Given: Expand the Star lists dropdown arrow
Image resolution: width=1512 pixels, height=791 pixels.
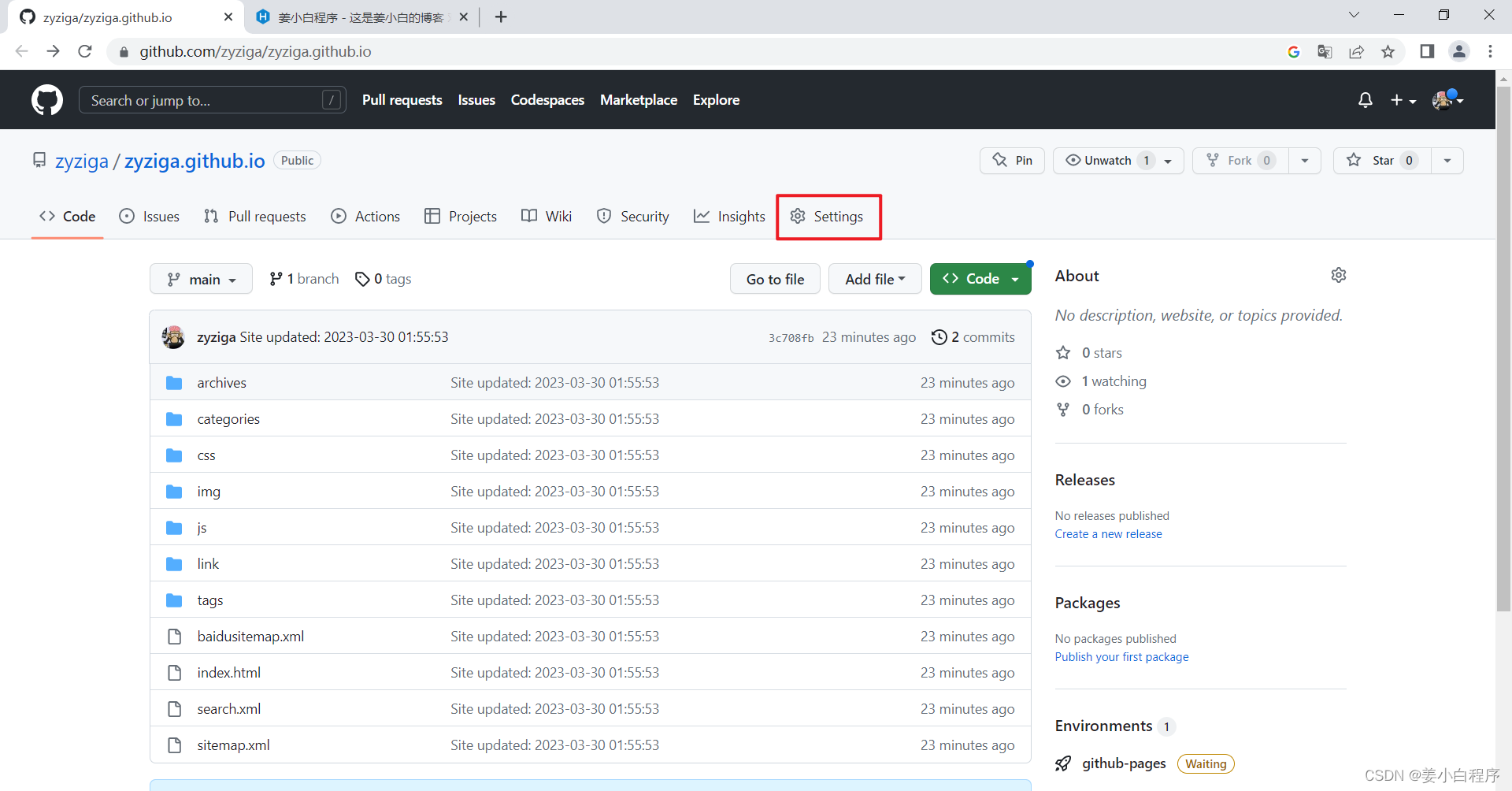Looking at the screenshot, I should coord(1447,161).
